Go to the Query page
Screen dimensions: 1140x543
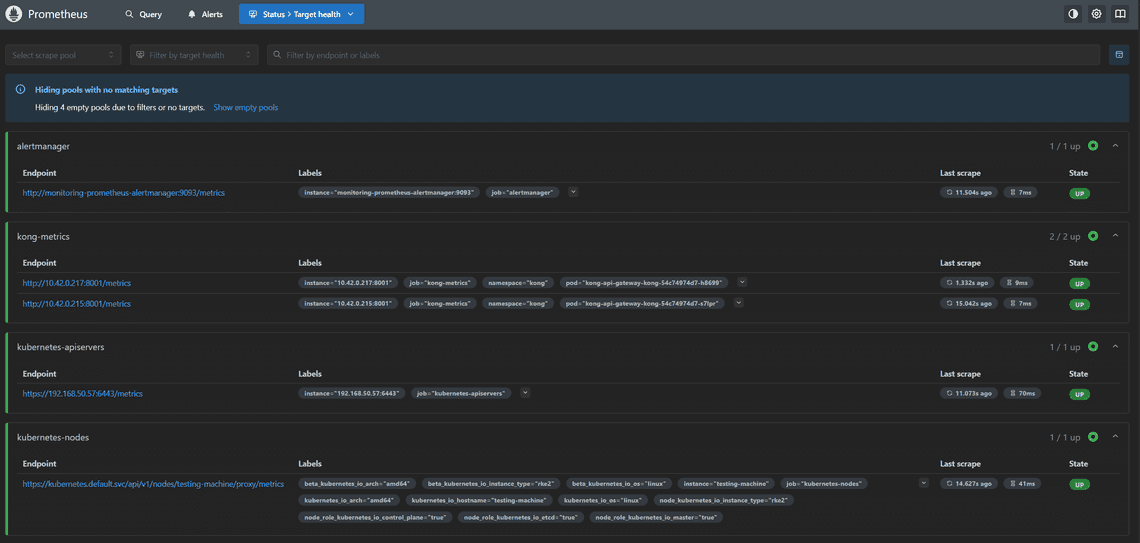click(x=143, y=15)
